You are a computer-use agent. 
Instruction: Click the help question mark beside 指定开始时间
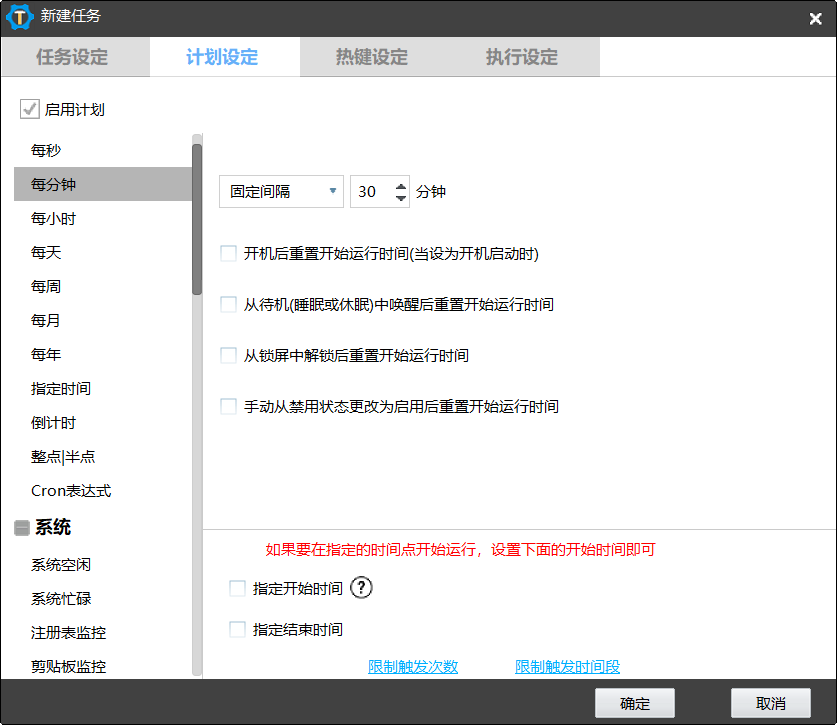(361, 588)
